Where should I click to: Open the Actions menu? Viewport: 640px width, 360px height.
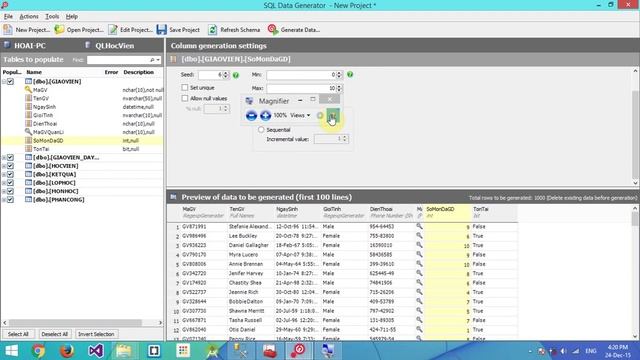29,16
